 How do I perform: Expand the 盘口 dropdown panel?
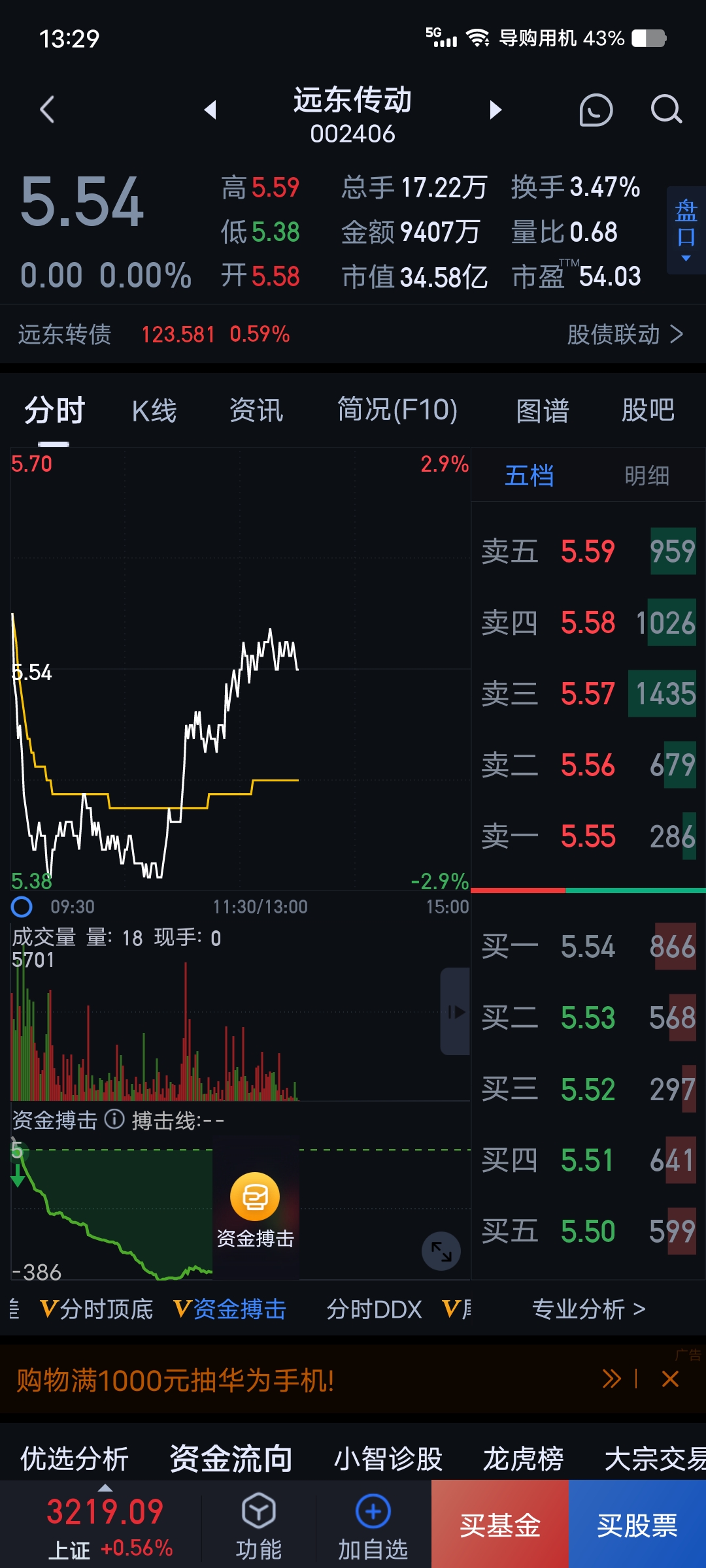[x=686, y=230]
